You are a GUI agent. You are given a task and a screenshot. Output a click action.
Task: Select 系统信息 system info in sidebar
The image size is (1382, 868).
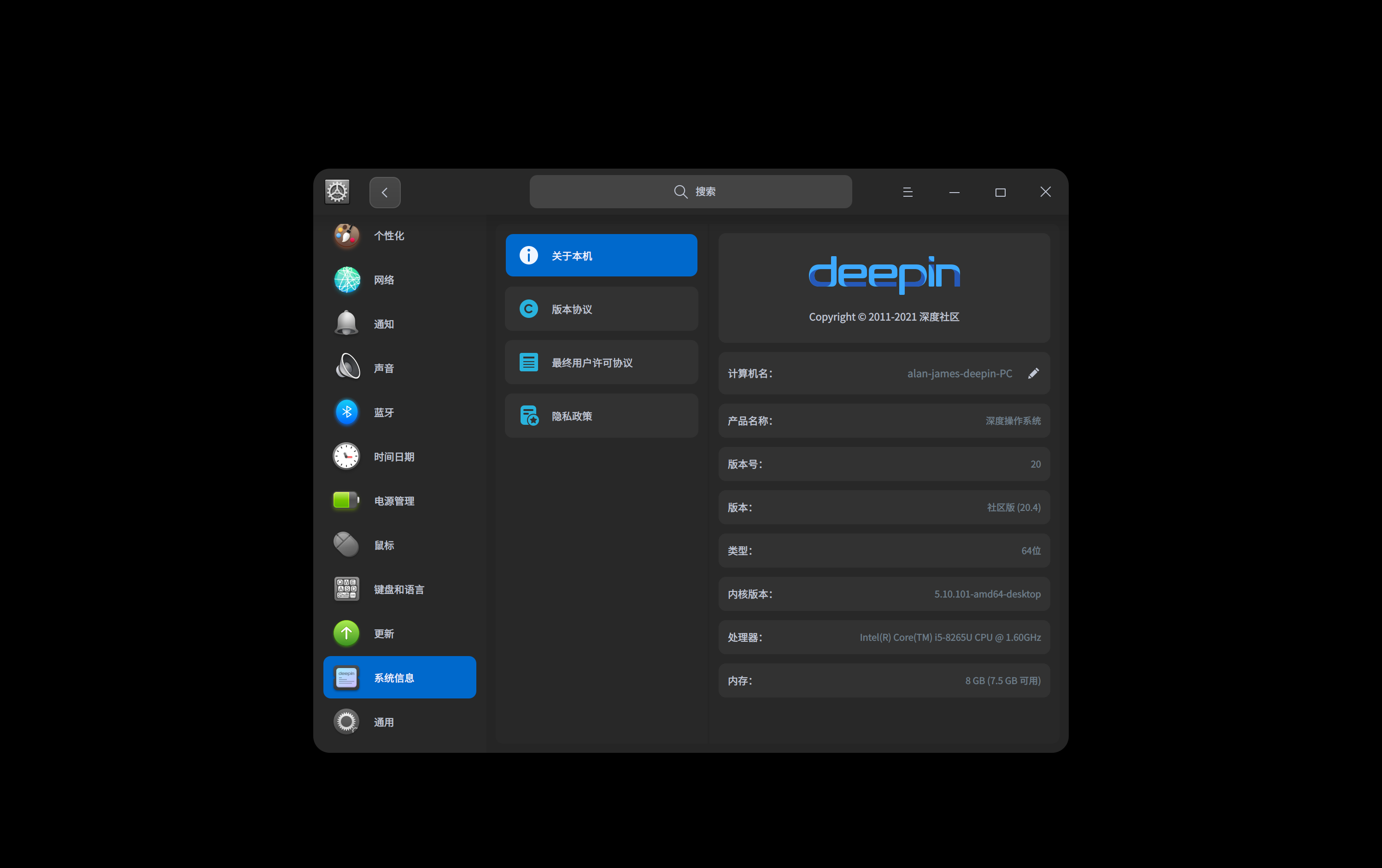399,677
